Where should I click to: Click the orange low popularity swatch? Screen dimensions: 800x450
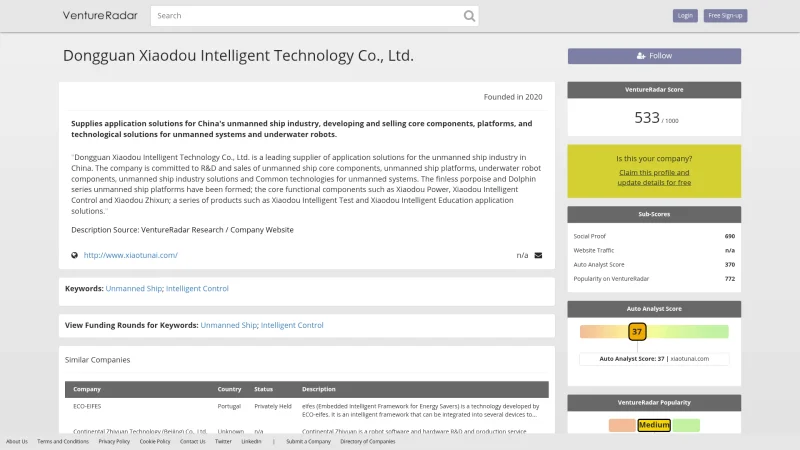[622, 425]
